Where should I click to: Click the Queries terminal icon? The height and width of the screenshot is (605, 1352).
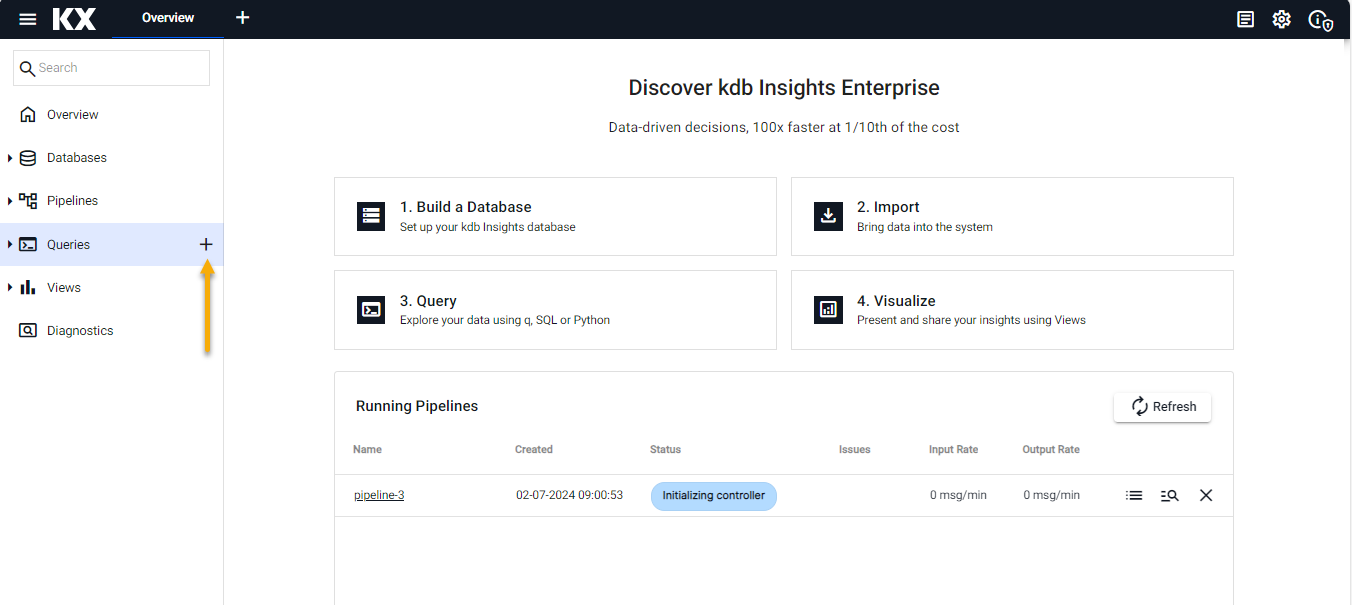click(28, 244)
